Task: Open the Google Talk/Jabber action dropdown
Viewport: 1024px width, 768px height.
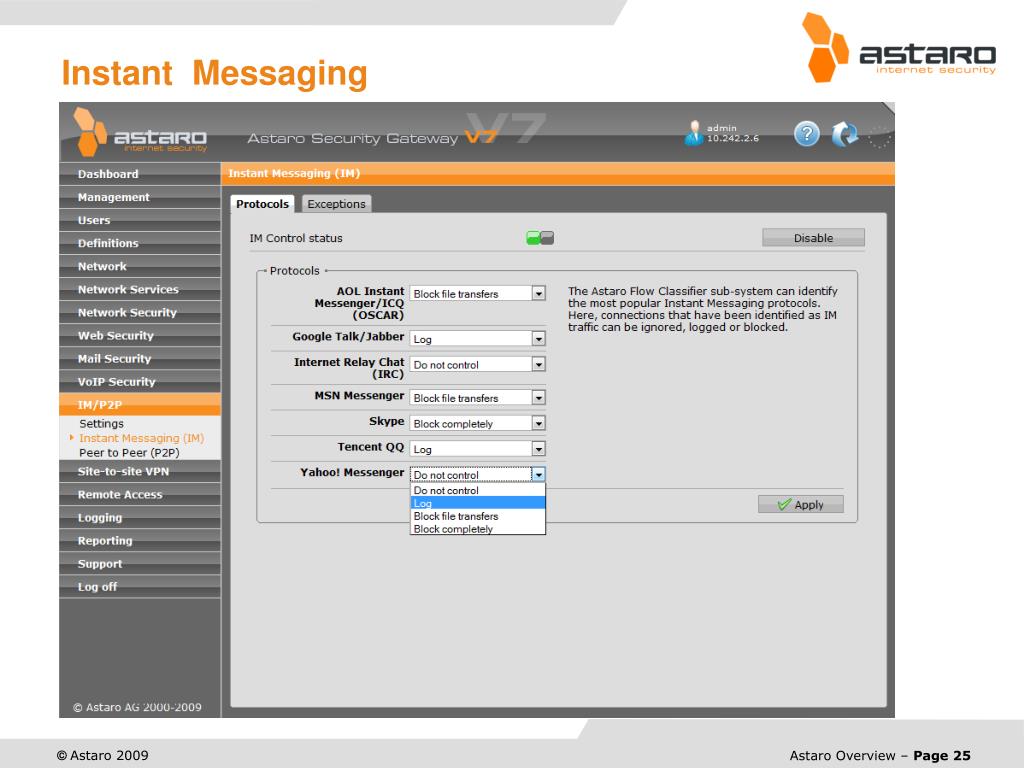Action: pyautogui.click(x=477, y=339)
